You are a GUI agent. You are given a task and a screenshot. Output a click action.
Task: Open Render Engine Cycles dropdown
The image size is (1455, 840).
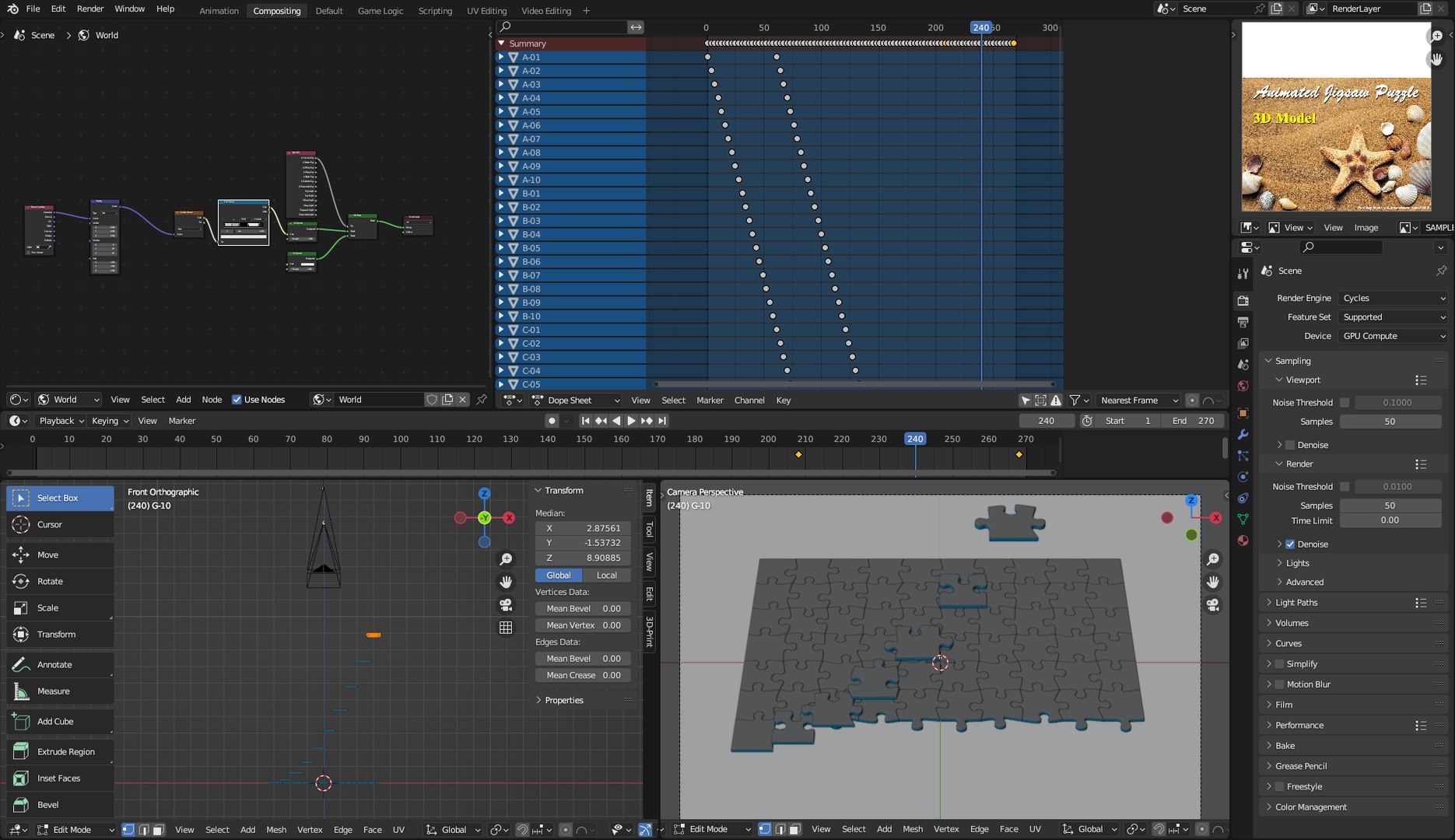click(1394, 298)
